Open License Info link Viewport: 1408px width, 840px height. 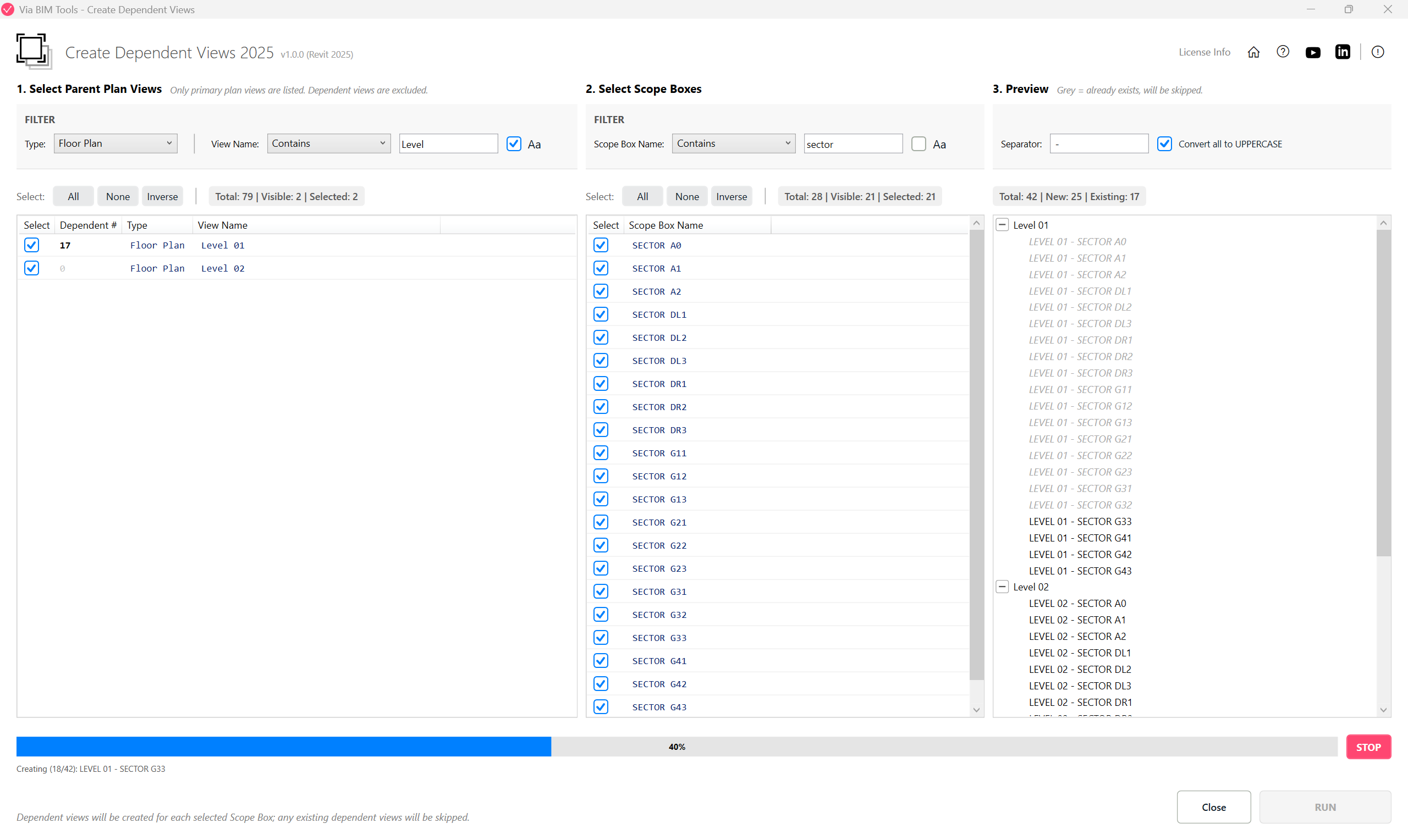(x=1204, y=52)
